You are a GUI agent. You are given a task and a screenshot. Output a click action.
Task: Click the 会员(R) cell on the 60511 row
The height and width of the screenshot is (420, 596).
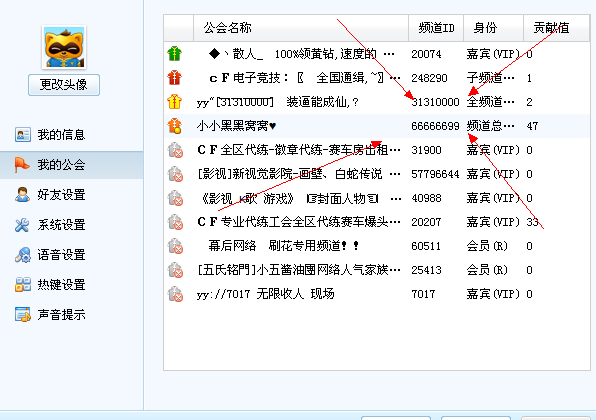pyautogui.click(x=487, y=246)
